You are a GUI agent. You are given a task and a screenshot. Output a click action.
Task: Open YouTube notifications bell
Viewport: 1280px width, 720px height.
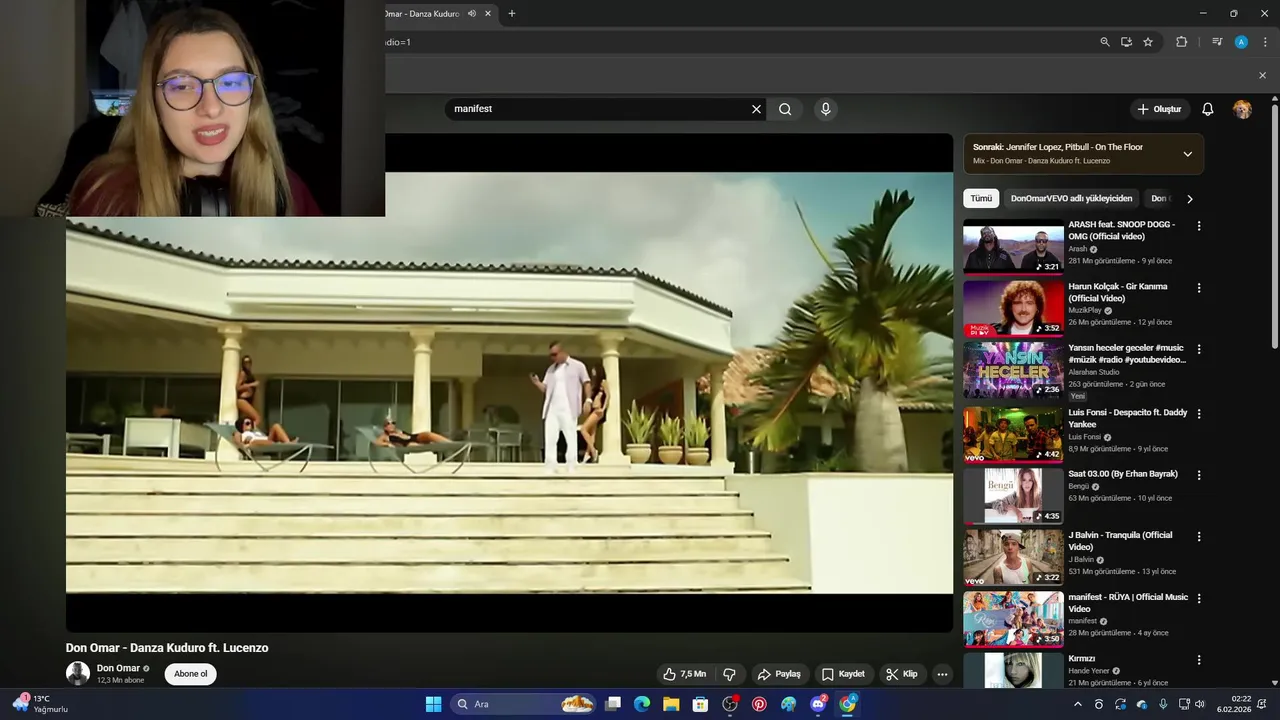click(x=1207, y=109)
